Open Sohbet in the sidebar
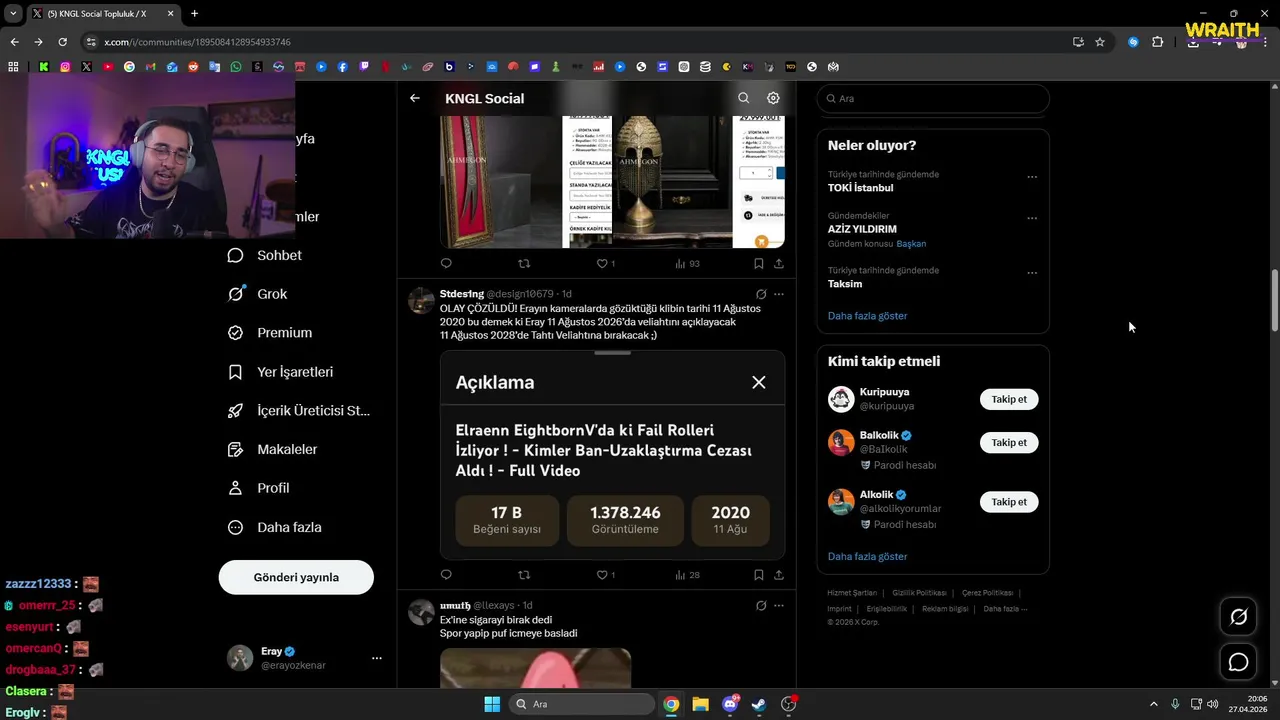The width and height of the screenshot is (1280, 720). tap(265, 255)
